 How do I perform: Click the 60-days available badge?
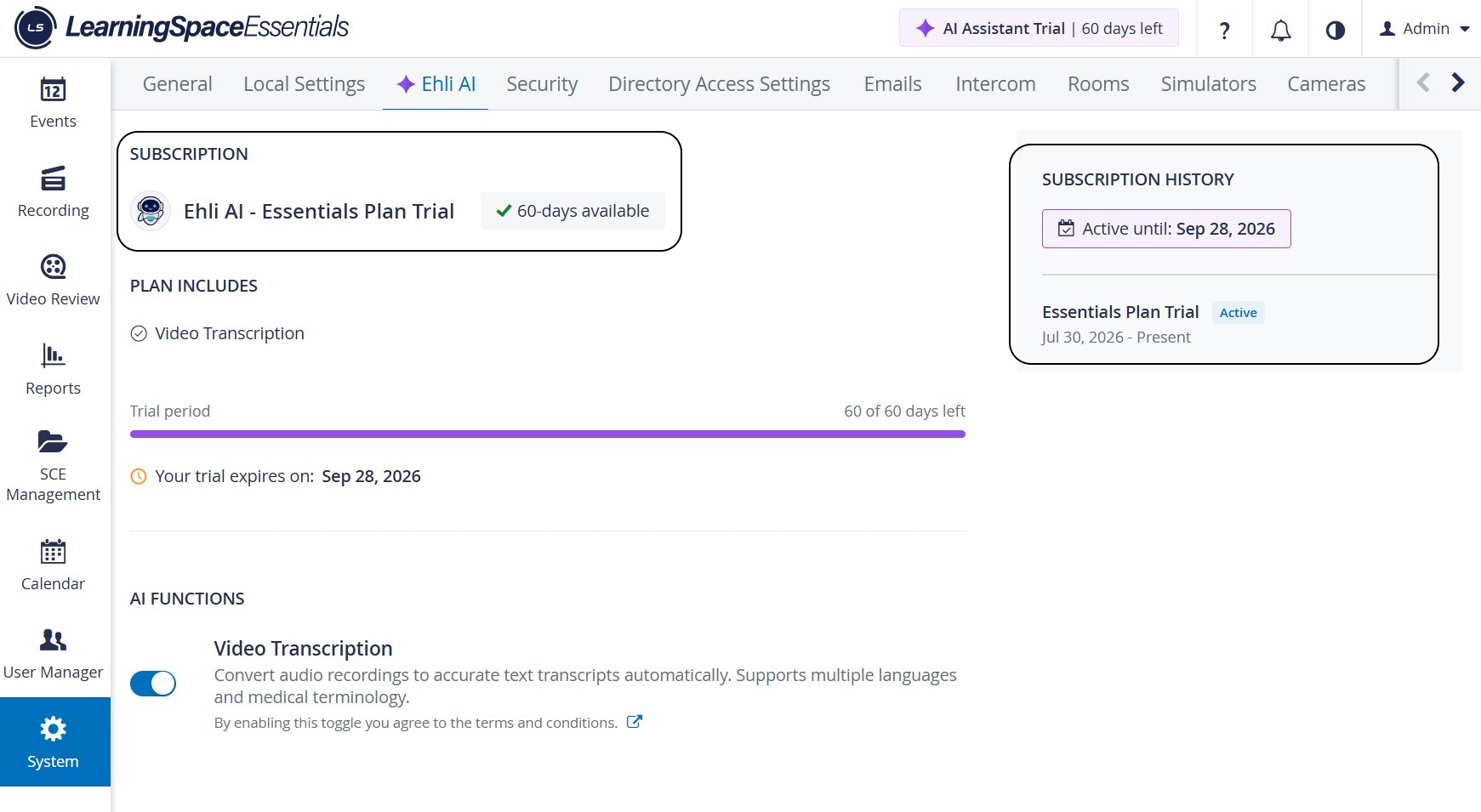[572, 211]
